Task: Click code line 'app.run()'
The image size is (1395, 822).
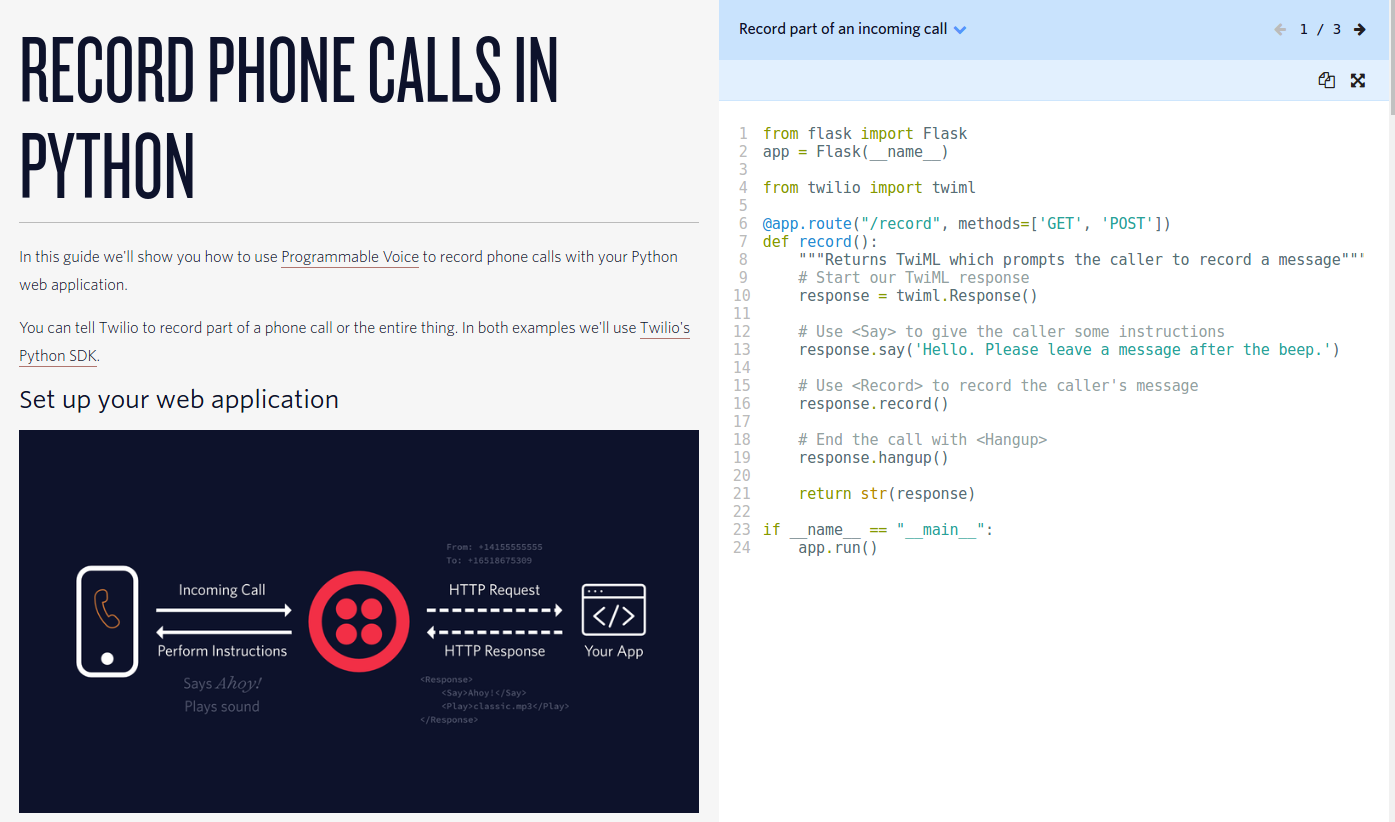Action: tap(838, 548)
